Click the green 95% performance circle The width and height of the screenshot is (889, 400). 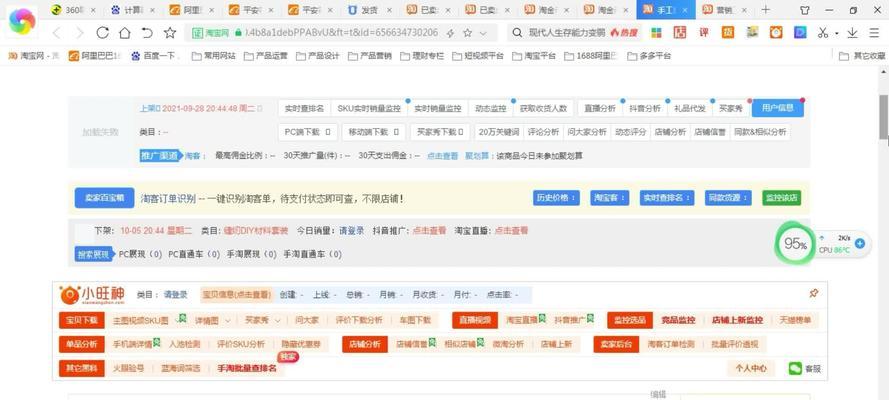[795, 244]
